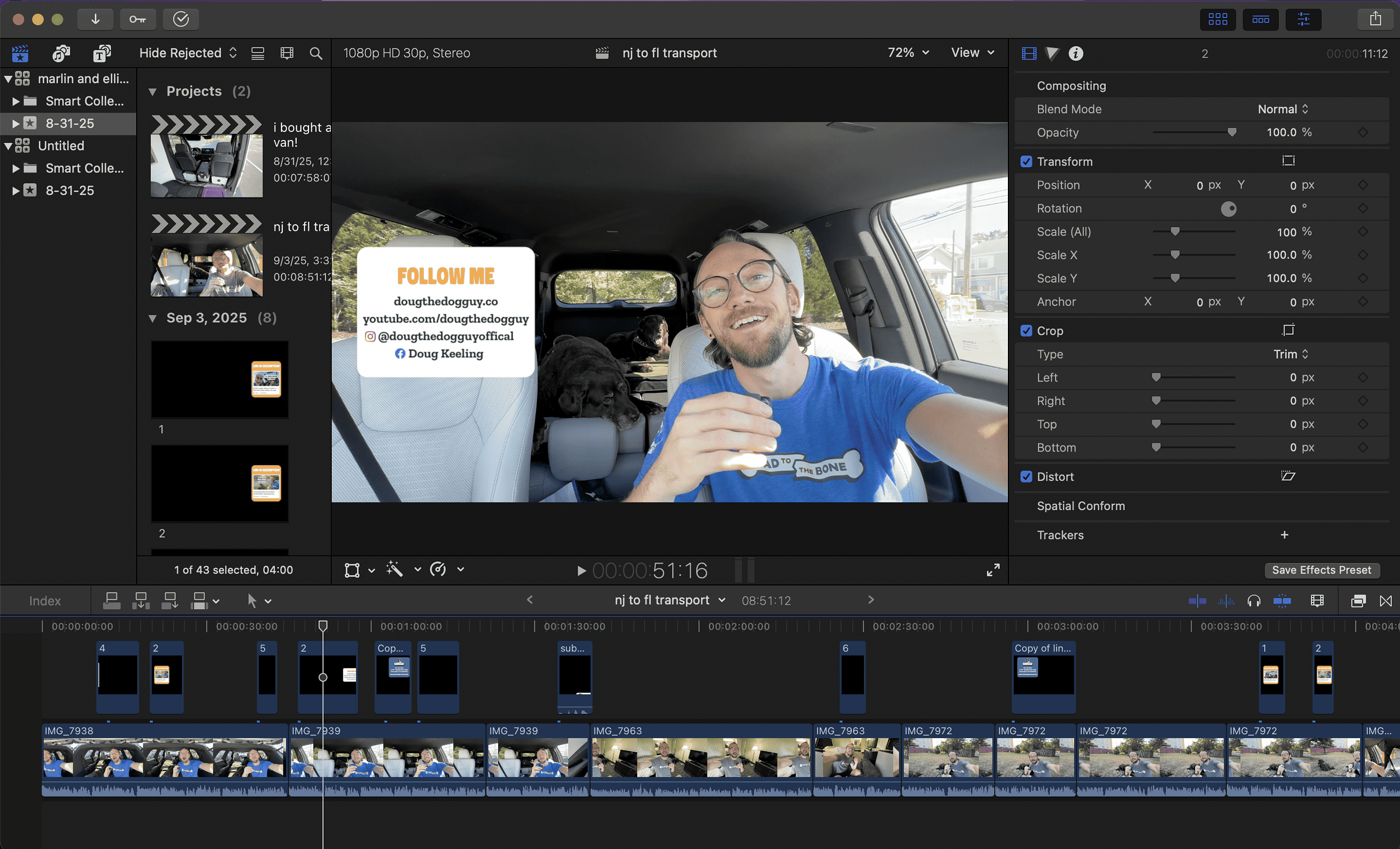Screen dimensions: 1400x849
Task: Collapse the Projects section disclosure triangle
Action: click(x=152, y=92)
